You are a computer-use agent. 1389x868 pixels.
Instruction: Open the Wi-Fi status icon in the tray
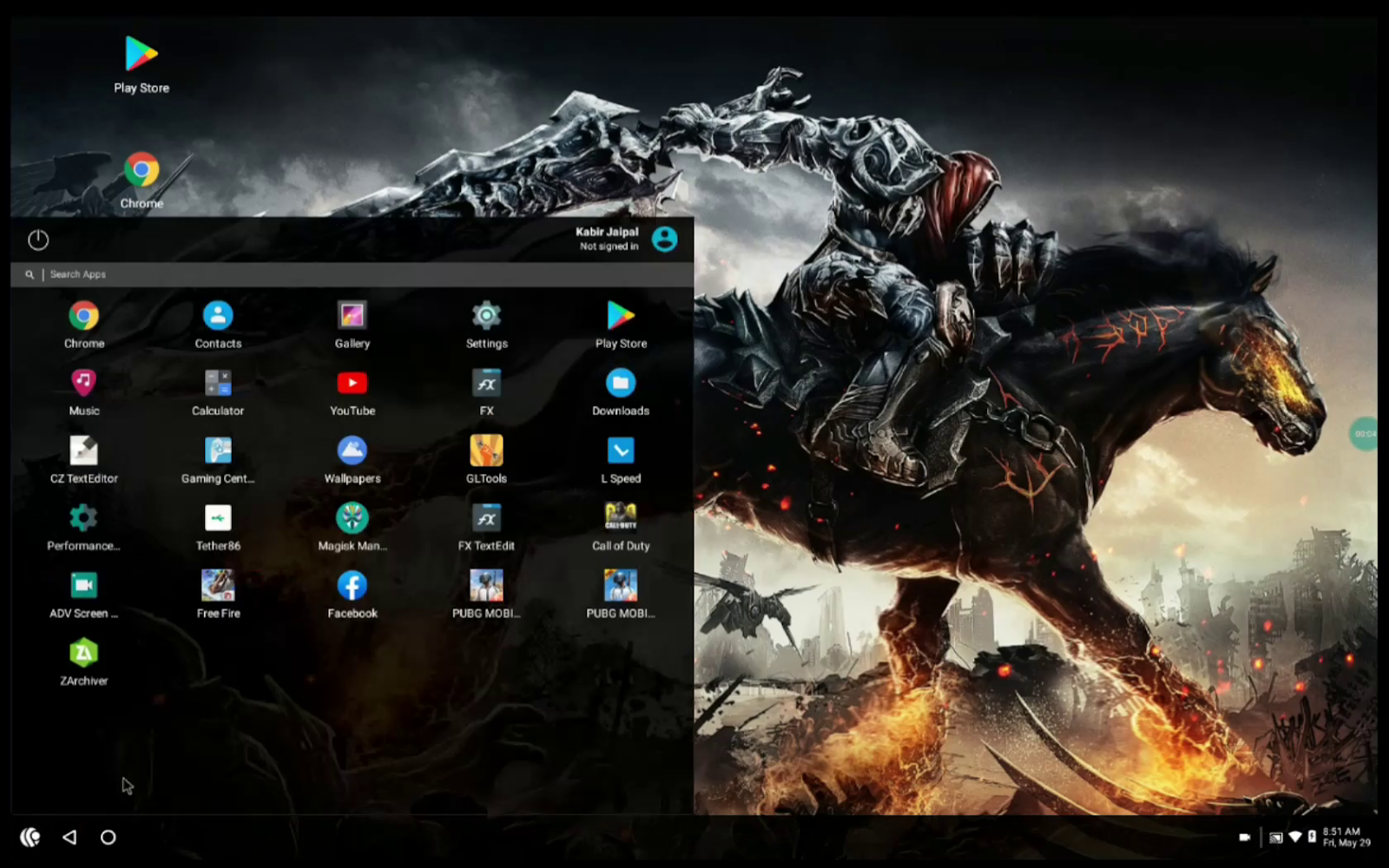1295,838
